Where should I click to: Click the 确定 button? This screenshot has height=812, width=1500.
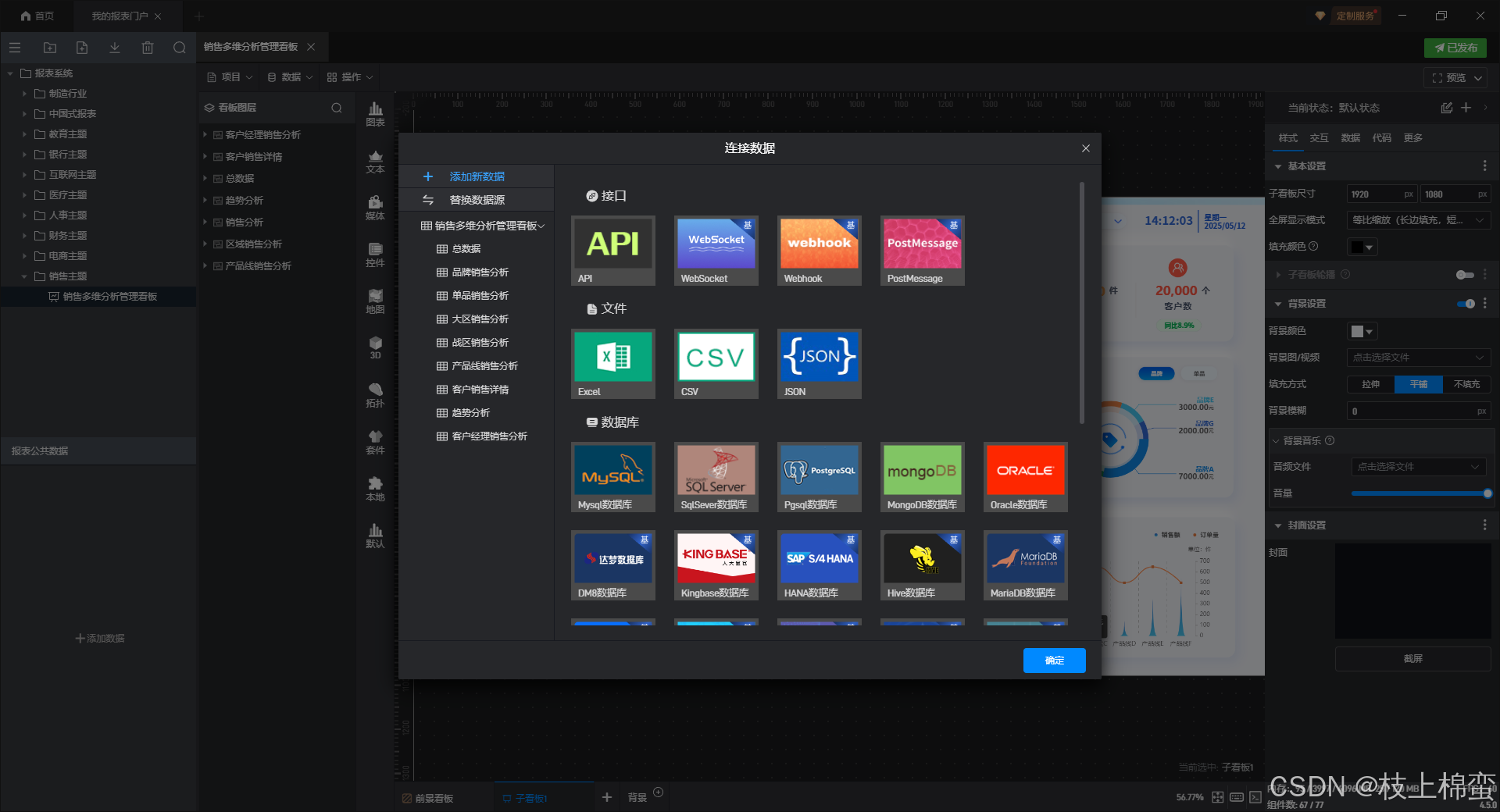click(x=1055, y=661)
